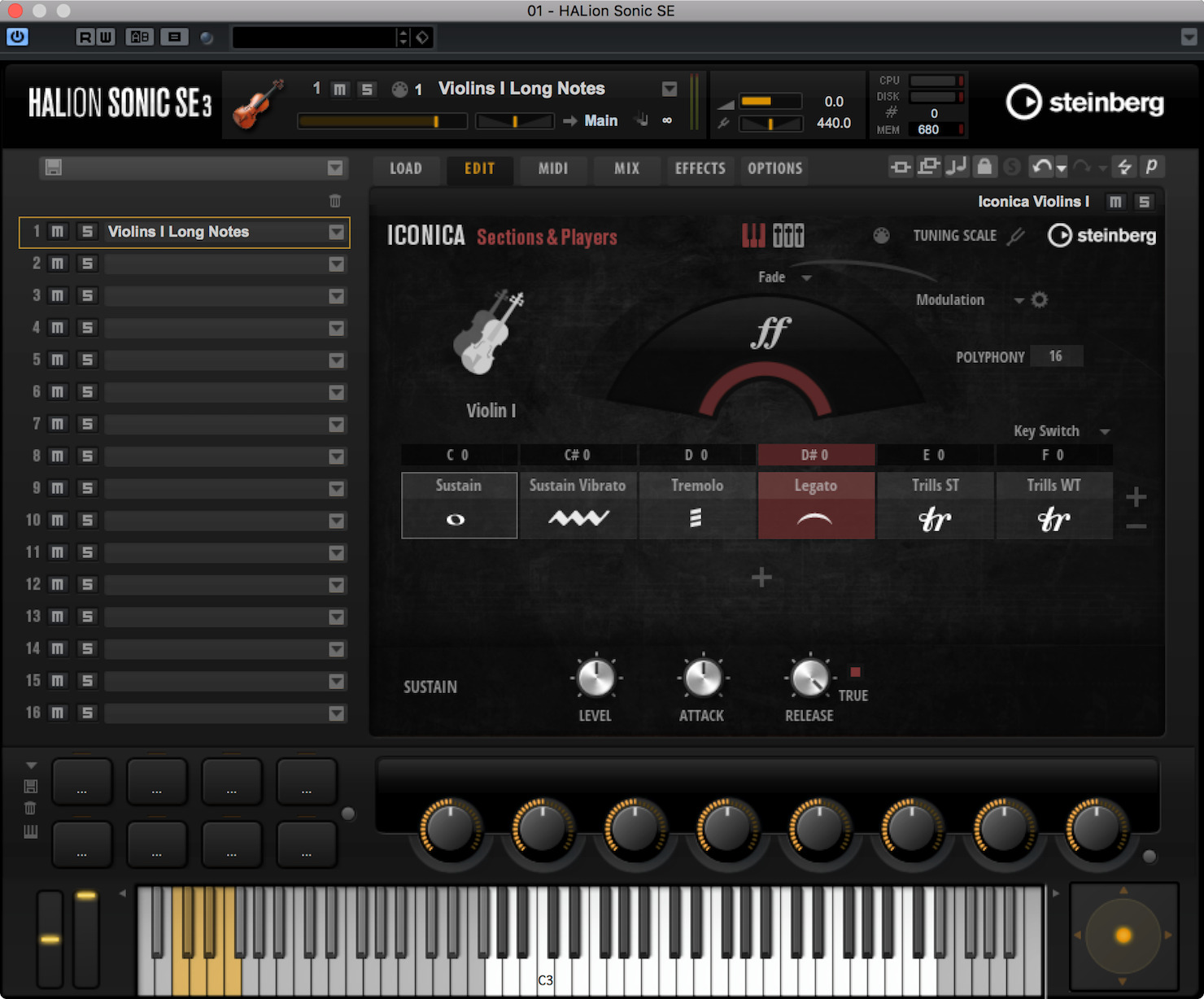Adjust the ATTACK knob
Viewport: 1204px width, 999px height.
point(702,678)
